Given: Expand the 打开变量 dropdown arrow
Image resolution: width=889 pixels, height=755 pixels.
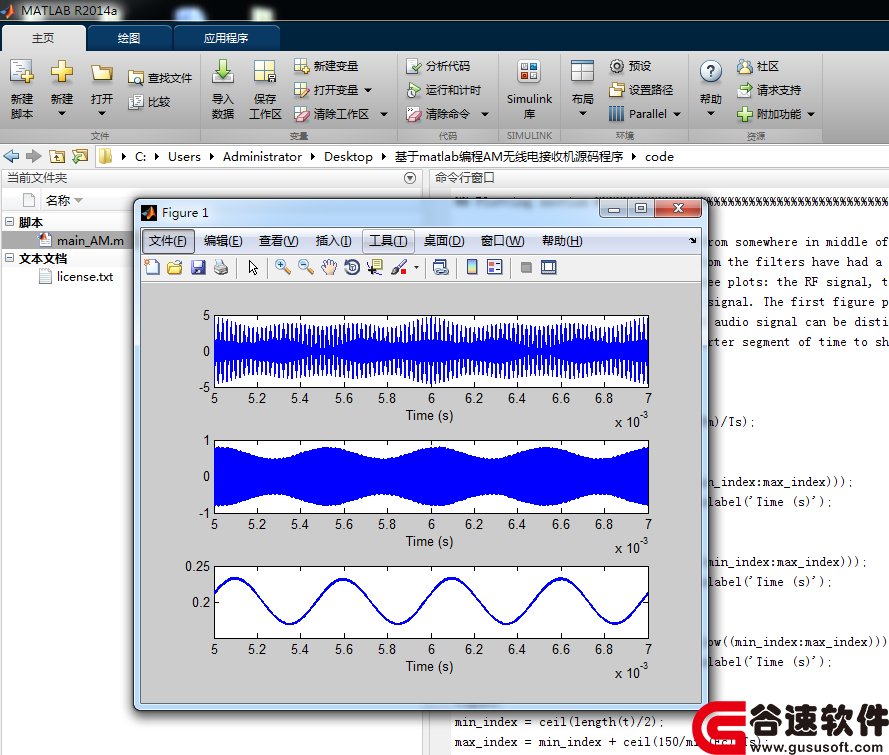Looking at the screenshot, I should pyautogui.click(x=368, y=90).
